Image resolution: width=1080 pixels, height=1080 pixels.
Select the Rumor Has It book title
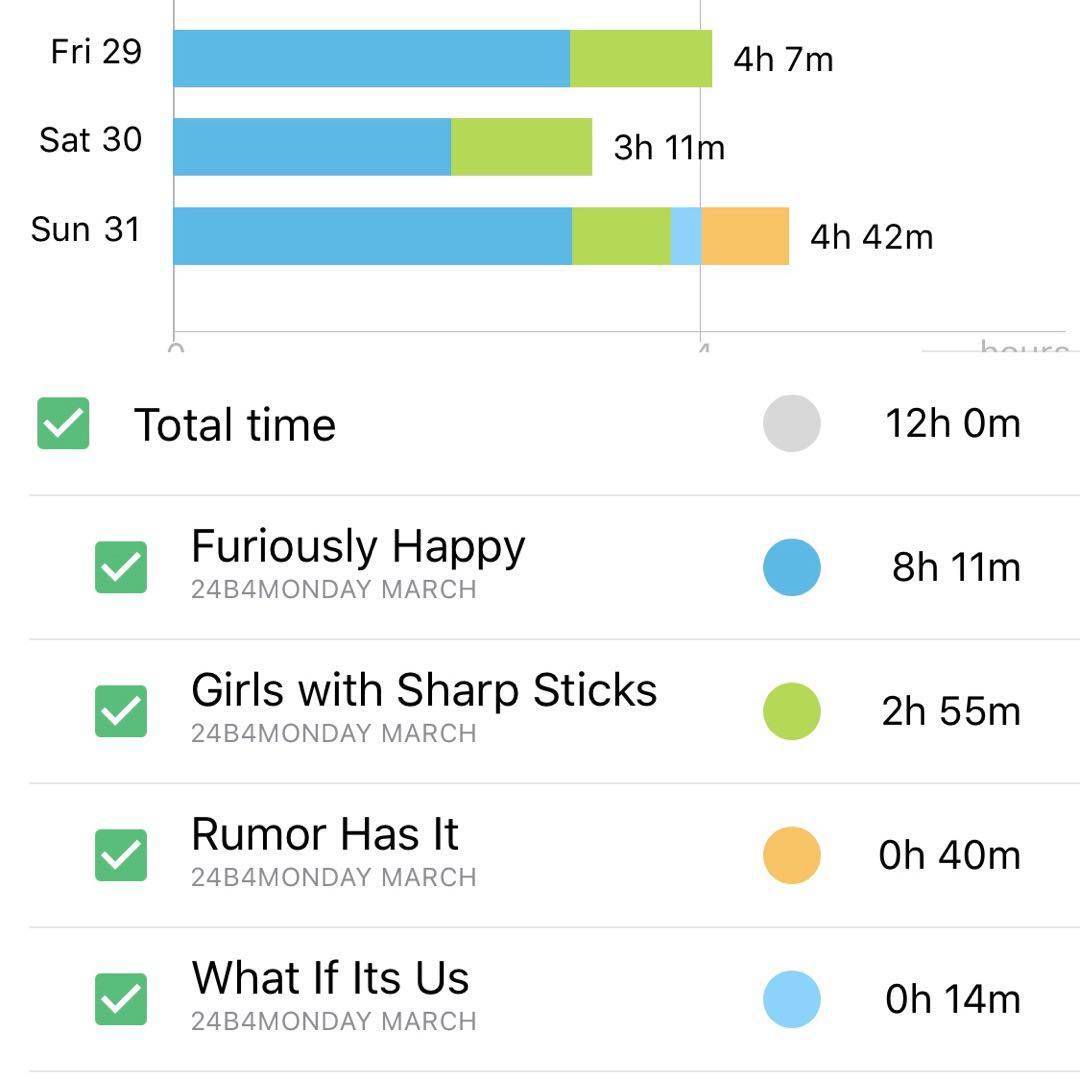[x=324, y=835]
